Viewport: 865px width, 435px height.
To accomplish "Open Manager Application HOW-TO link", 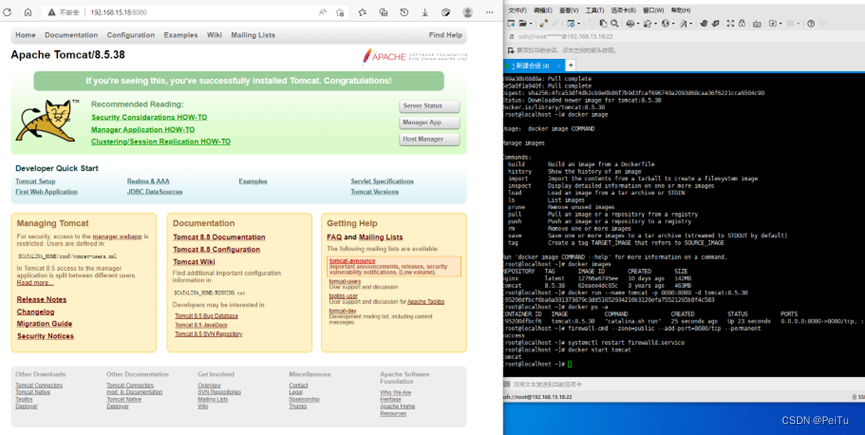I will pyautogui.click(x=143, y=130).
